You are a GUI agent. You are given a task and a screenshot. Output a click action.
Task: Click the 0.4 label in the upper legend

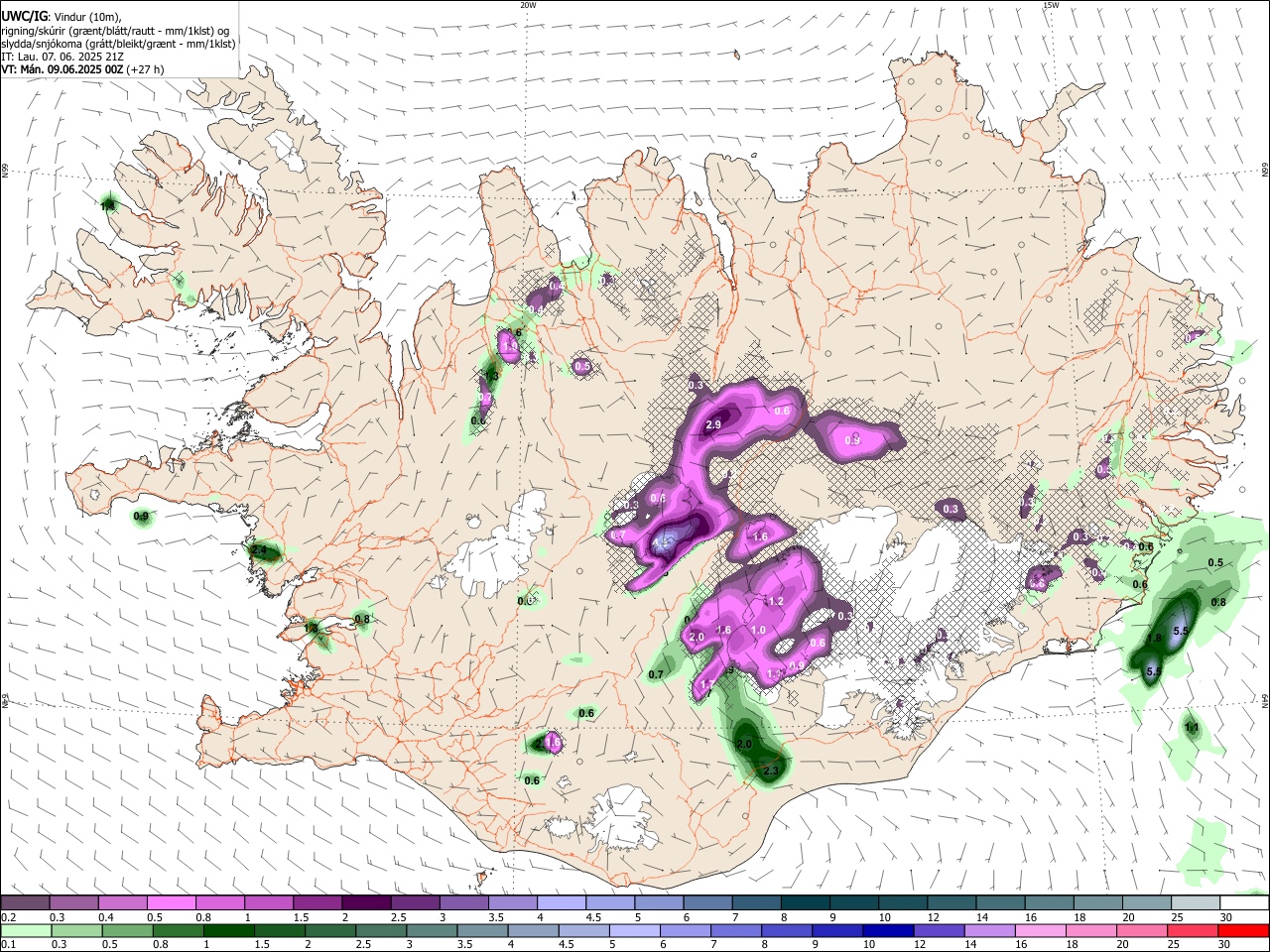[x=106, y=917]
